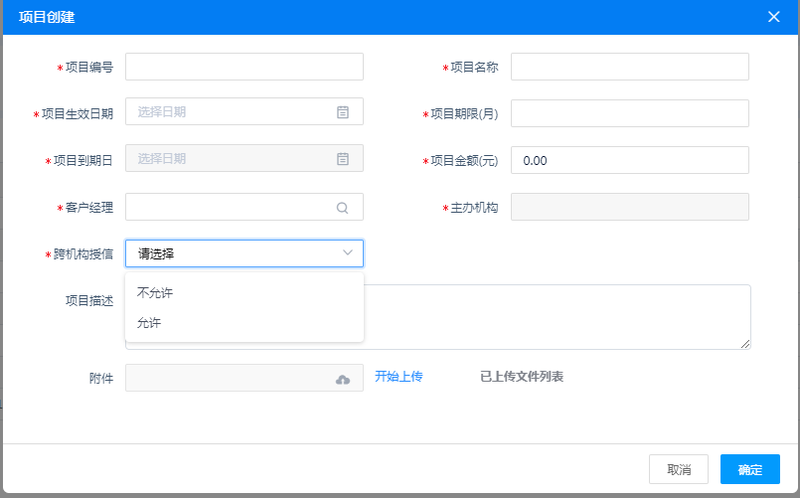Click the 开始上传 link
The image size is (800, 498).
(x=398, y=377)
